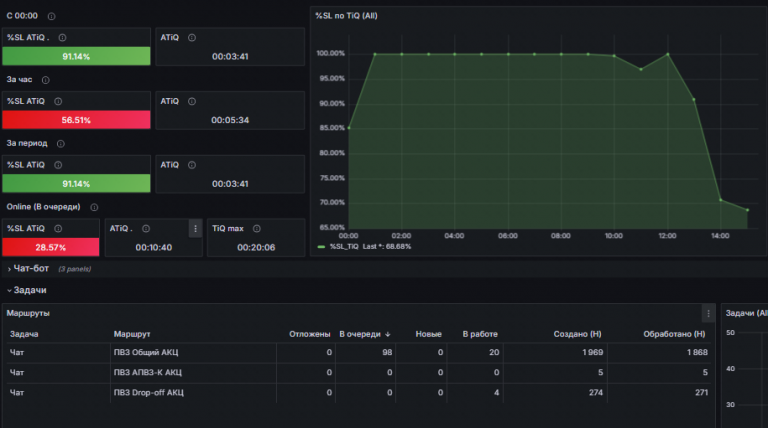
Task: Click 00:10:40 ATiQ online value
Action: click(x=153, y=247)
